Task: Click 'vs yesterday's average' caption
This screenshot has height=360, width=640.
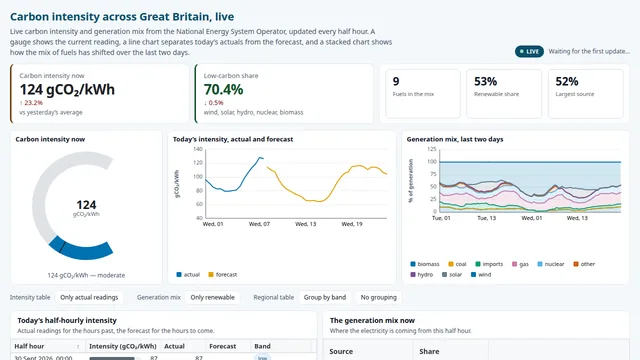Action: click(x=51, y=112)
